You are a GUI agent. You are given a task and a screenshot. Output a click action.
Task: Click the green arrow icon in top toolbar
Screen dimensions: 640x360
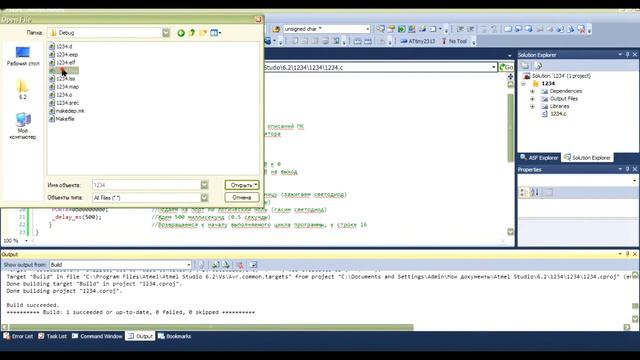(x=402, y=29)
